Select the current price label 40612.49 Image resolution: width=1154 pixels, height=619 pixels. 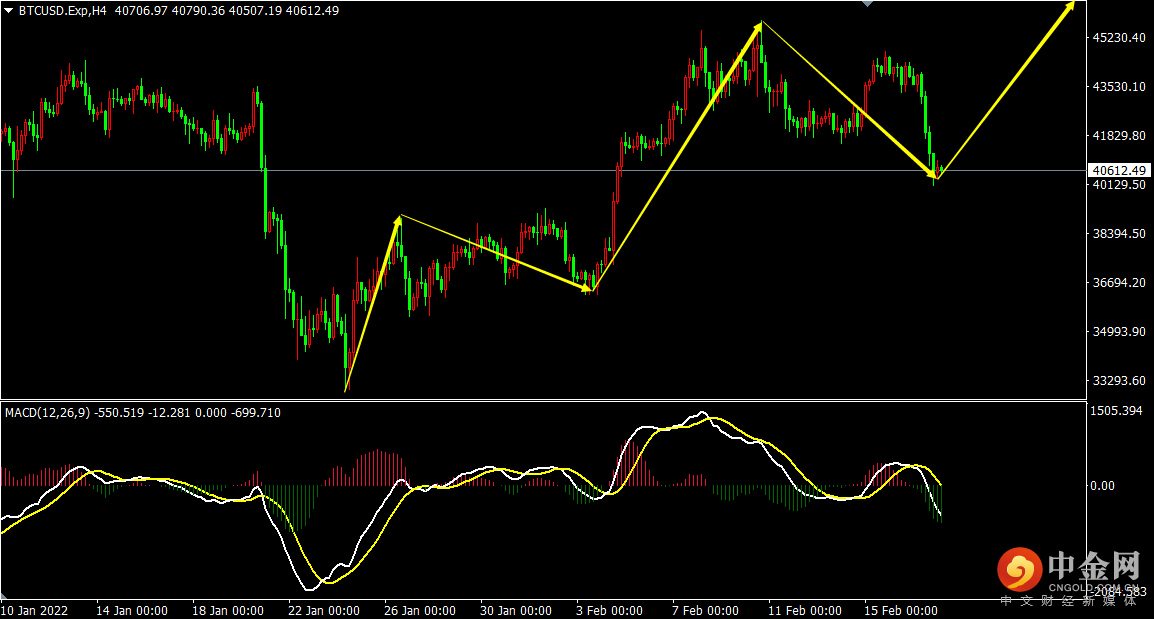(1118, 171)
